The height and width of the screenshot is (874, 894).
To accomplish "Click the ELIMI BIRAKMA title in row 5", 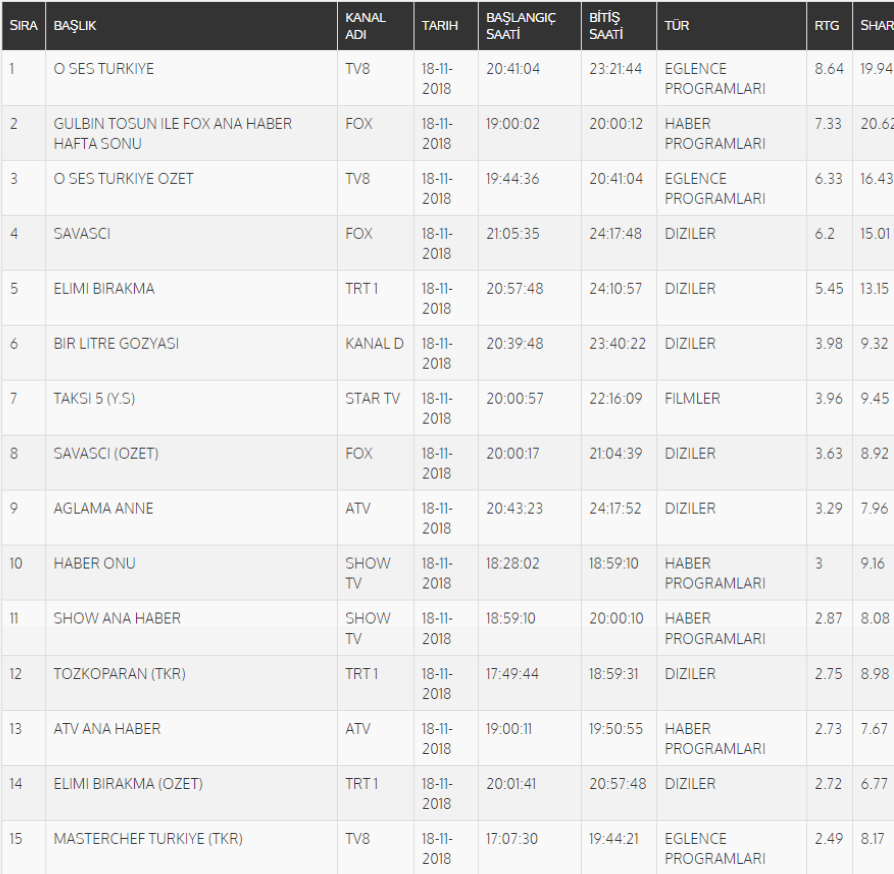I will 104,289.
